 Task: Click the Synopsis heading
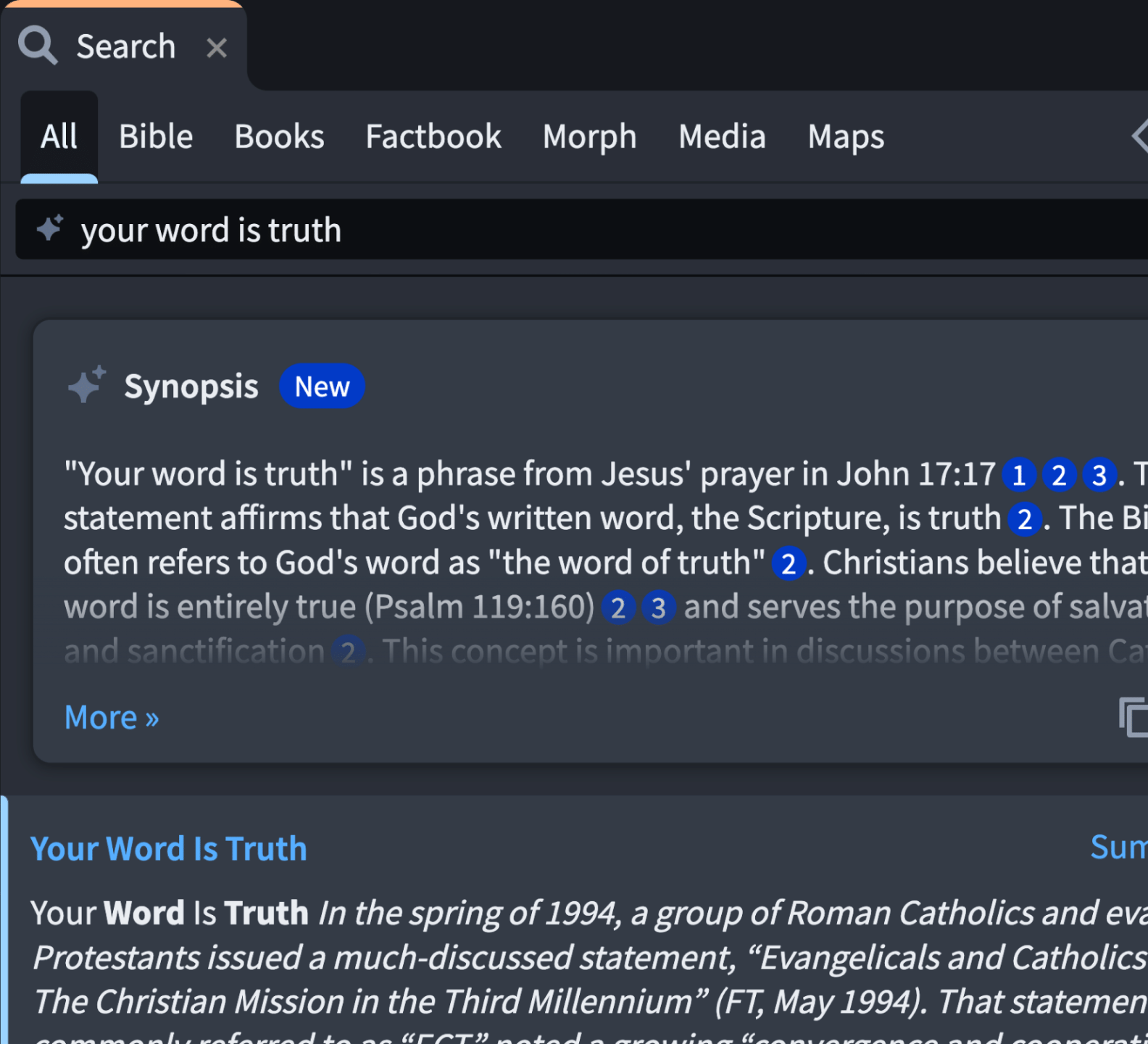pyautogui.click(x=191, y=386)
